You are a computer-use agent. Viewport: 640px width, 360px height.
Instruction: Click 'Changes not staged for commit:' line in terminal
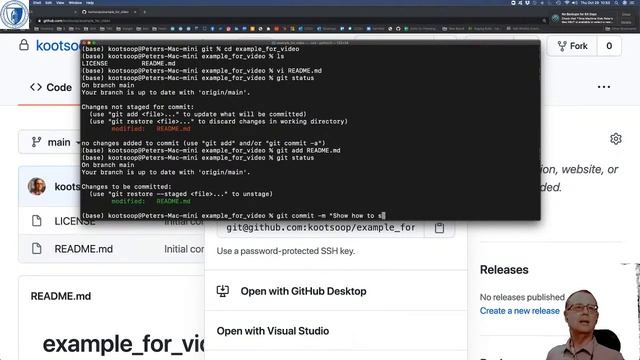click(138, 107)
